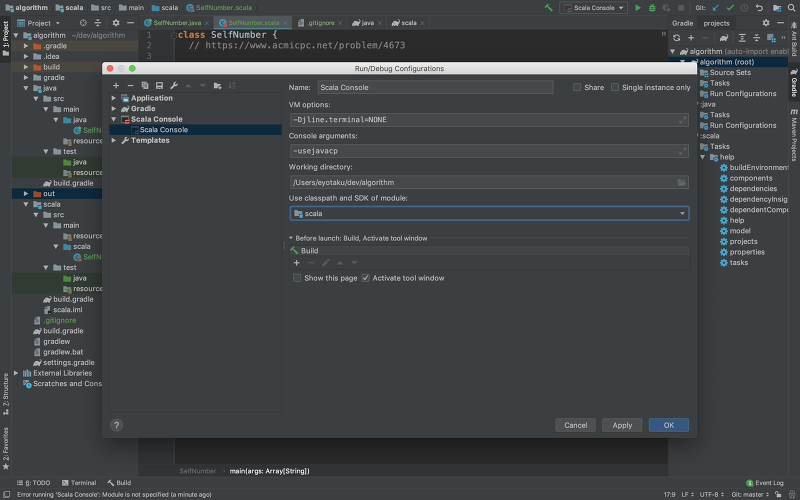Create new folder icon in configurations toolbar
The height and width of the screenshot is (500, 800).
[217, 86]
